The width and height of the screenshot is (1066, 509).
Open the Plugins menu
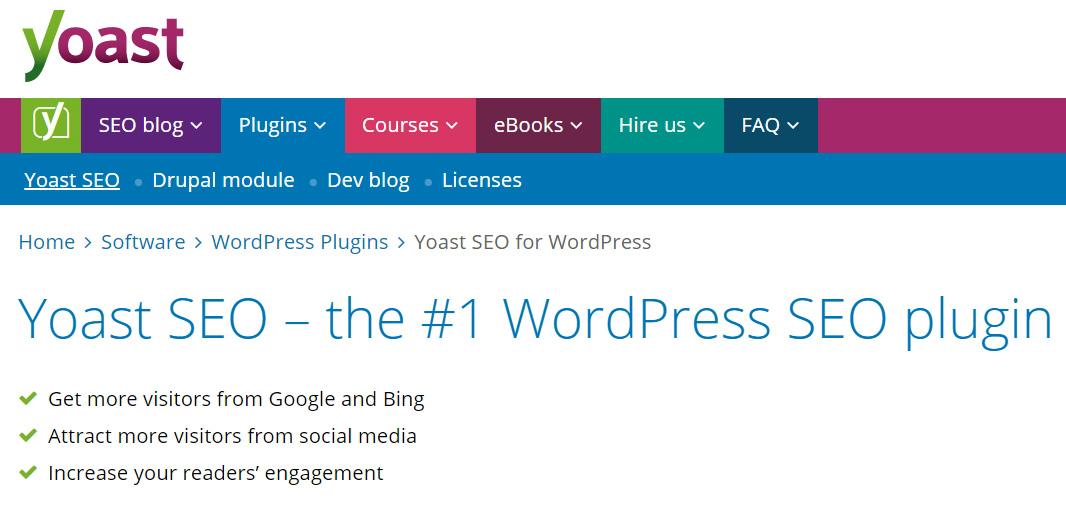coord(283,125)
